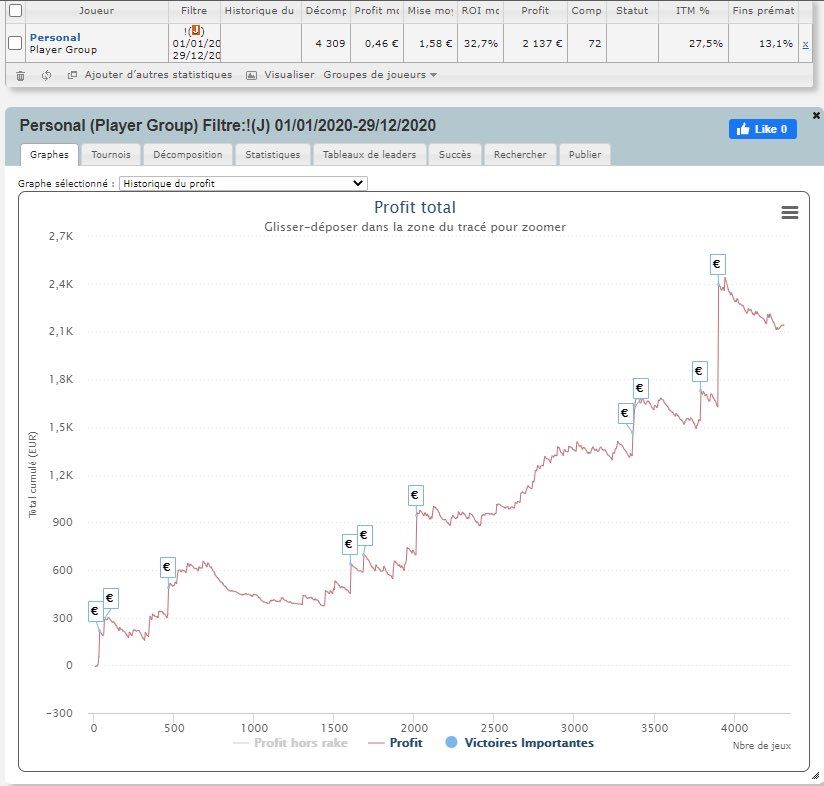Click the orange J filter badge
The height and width of the screenshot is (786, 824).
click(195, 30)
